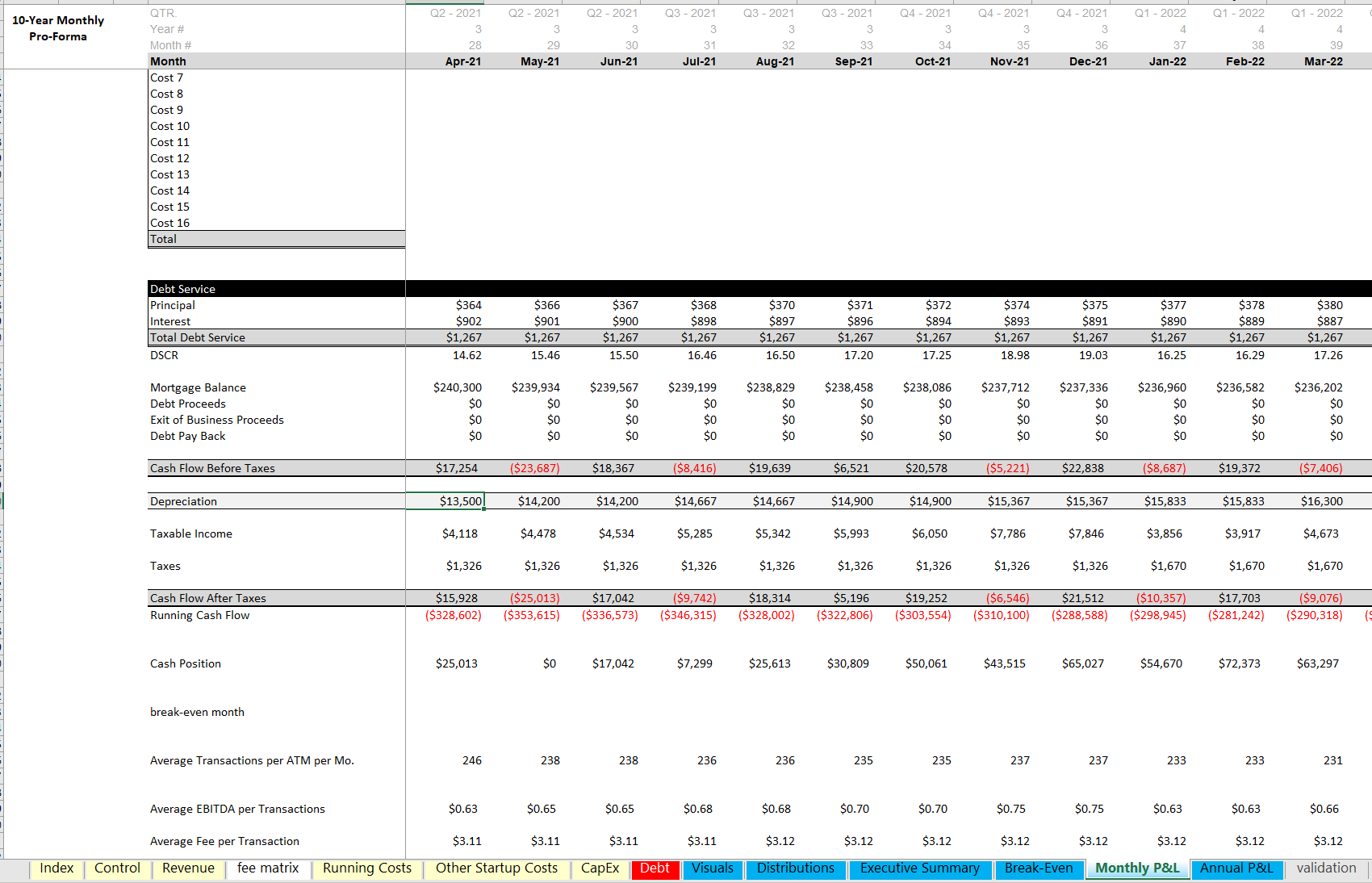Click May-21 Cash Position $0 cell
Viewport: 1372px width, 883px height.
point(549,663)
